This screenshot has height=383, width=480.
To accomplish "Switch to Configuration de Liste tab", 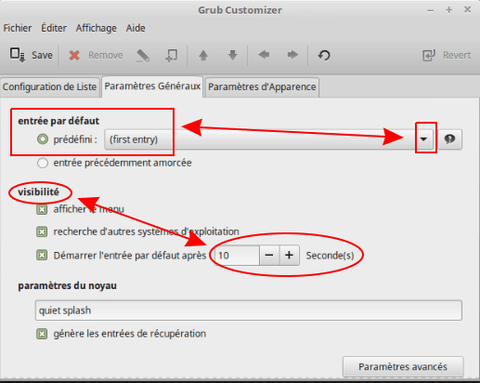I will [x=50, y=87].
